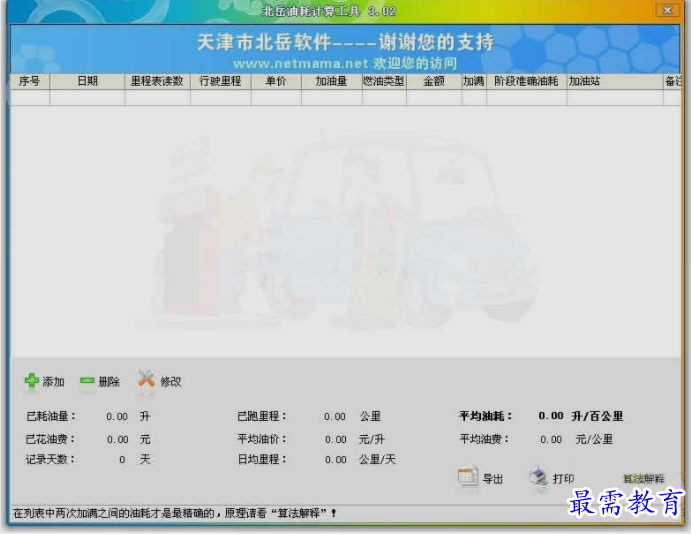The width and height of the screenshot is (691, 534).
Task: Click the 已跑里程 label
Action: pyautogui.click(x=262, y=416)
